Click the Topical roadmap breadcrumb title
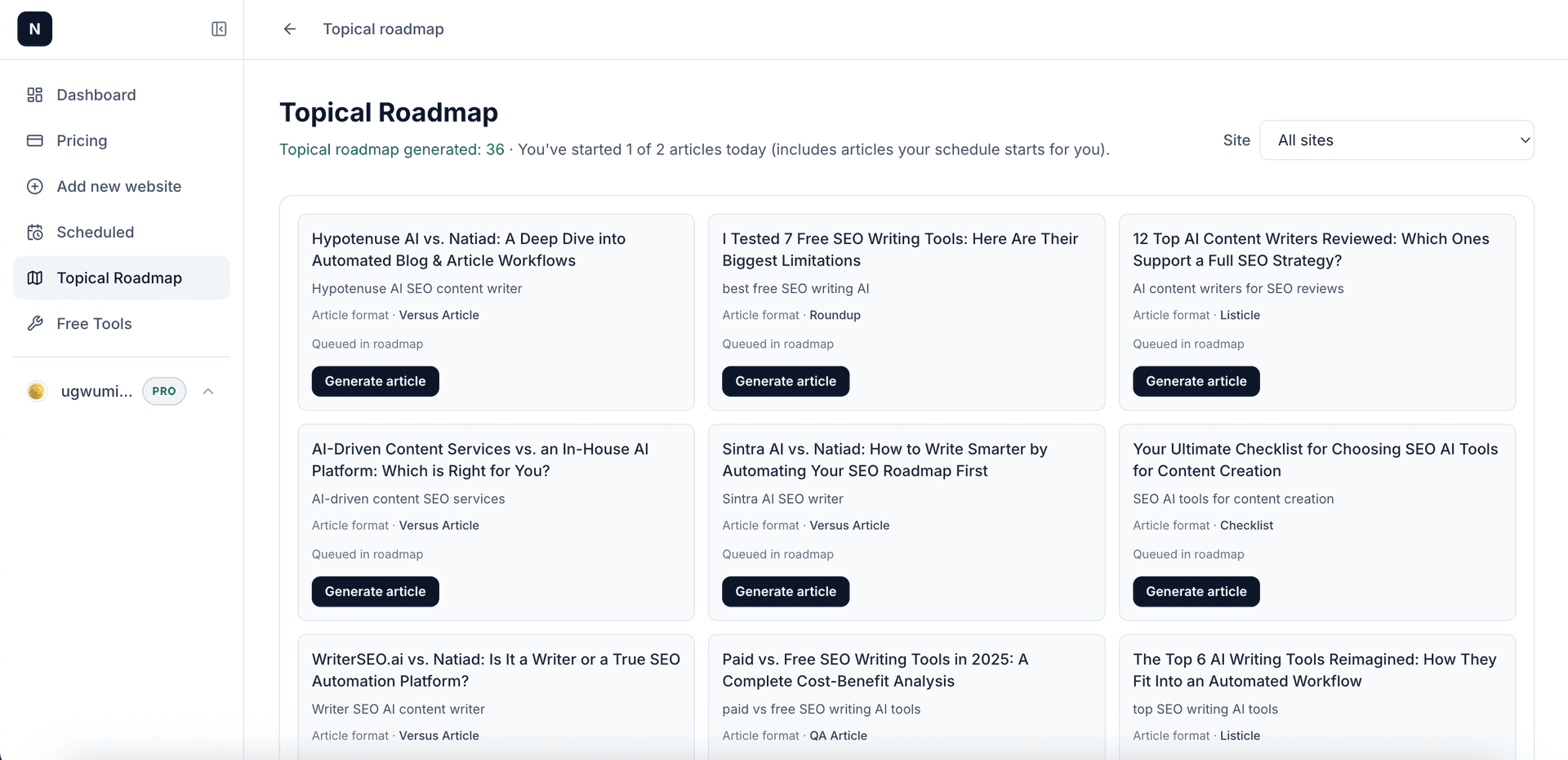1568x760 pixels. (383, 29)
